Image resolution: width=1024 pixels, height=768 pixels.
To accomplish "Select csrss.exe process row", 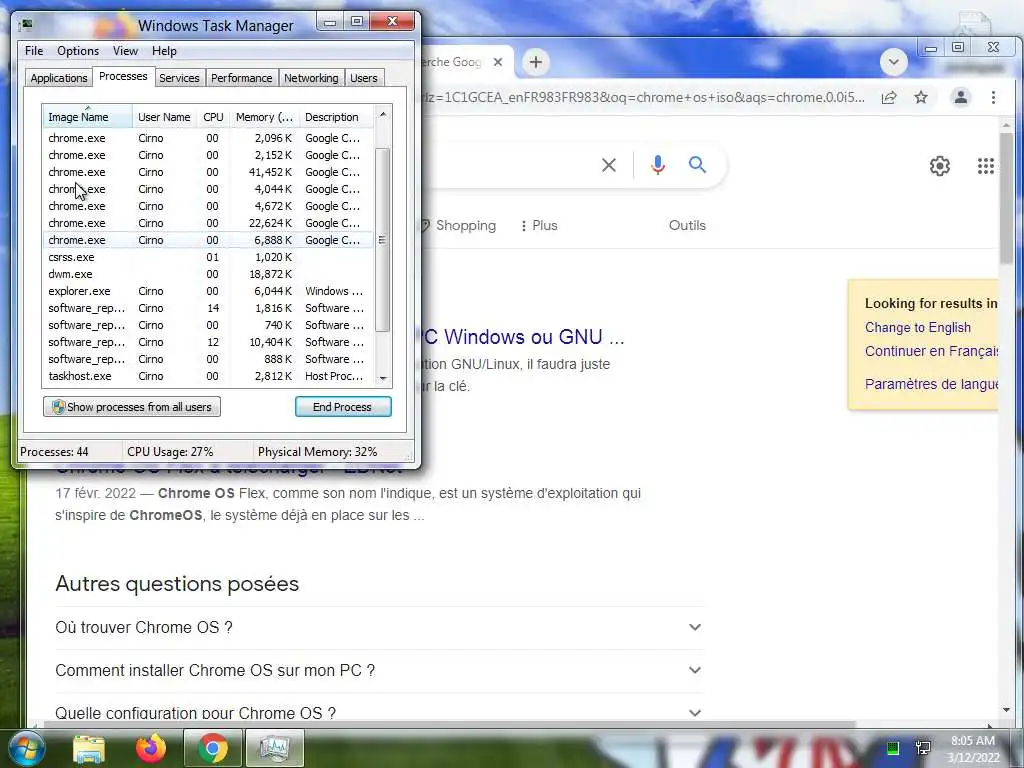I will (208, 257).
